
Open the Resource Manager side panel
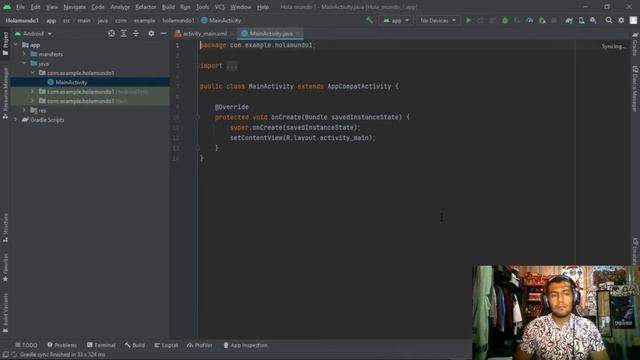click(5, 93)
